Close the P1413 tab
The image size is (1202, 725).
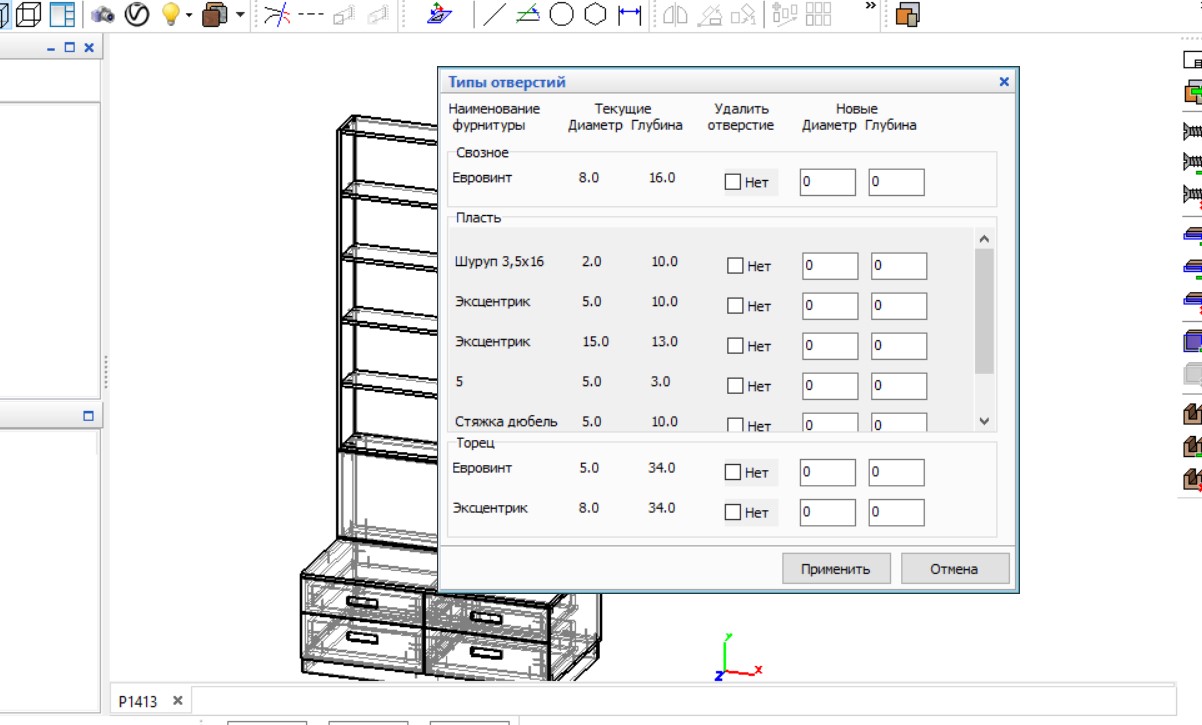click(177, 701)
